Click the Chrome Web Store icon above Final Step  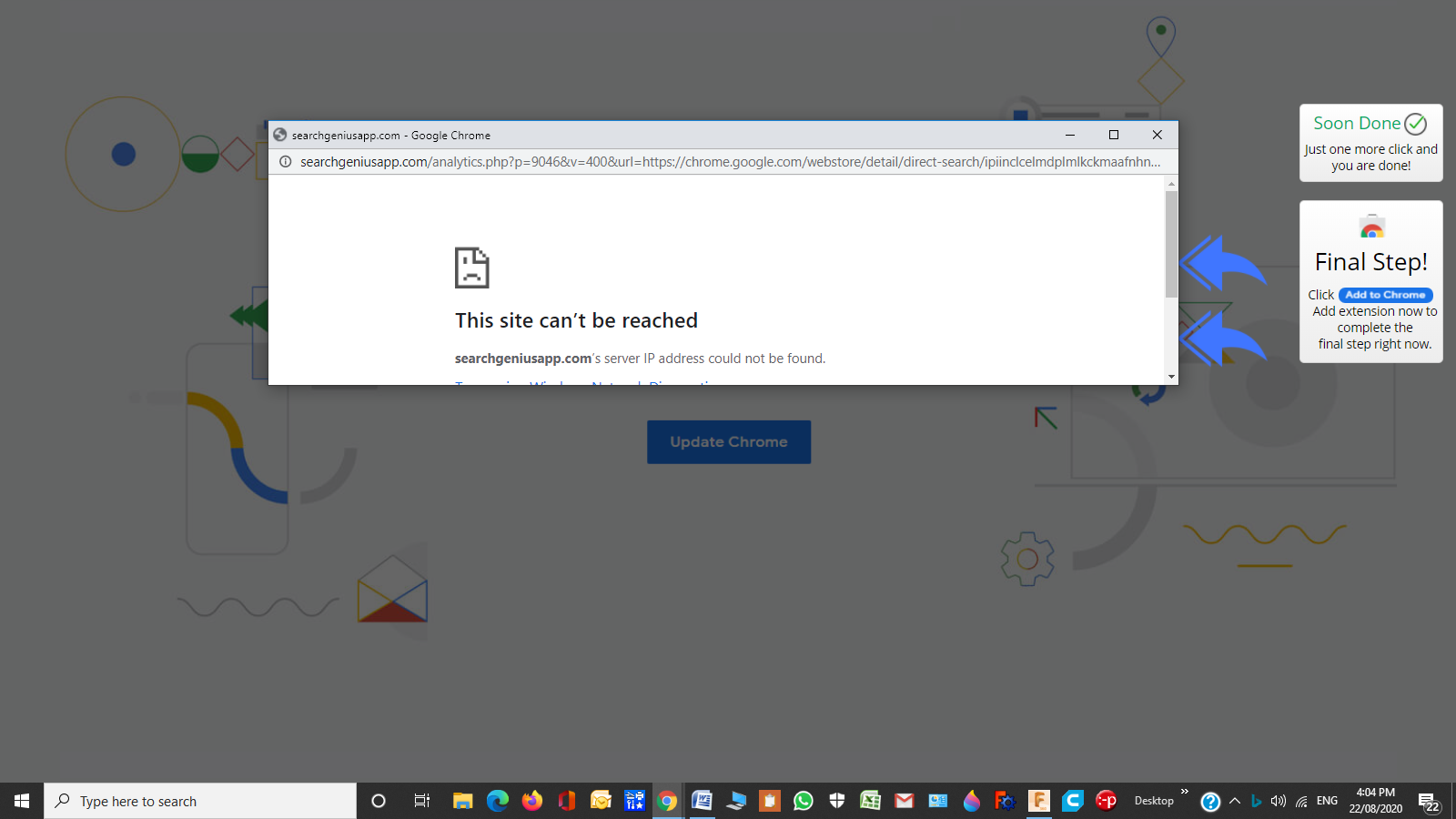coord(1371,226)
